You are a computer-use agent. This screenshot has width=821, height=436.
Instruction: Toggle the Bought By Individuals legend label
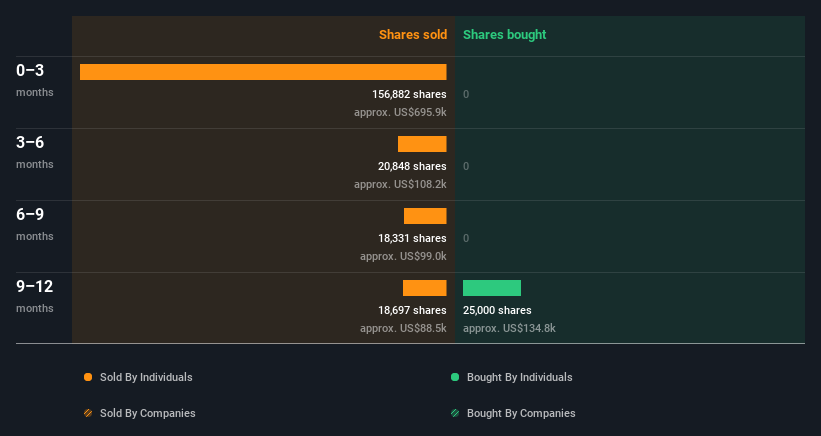tap(519, 377)
